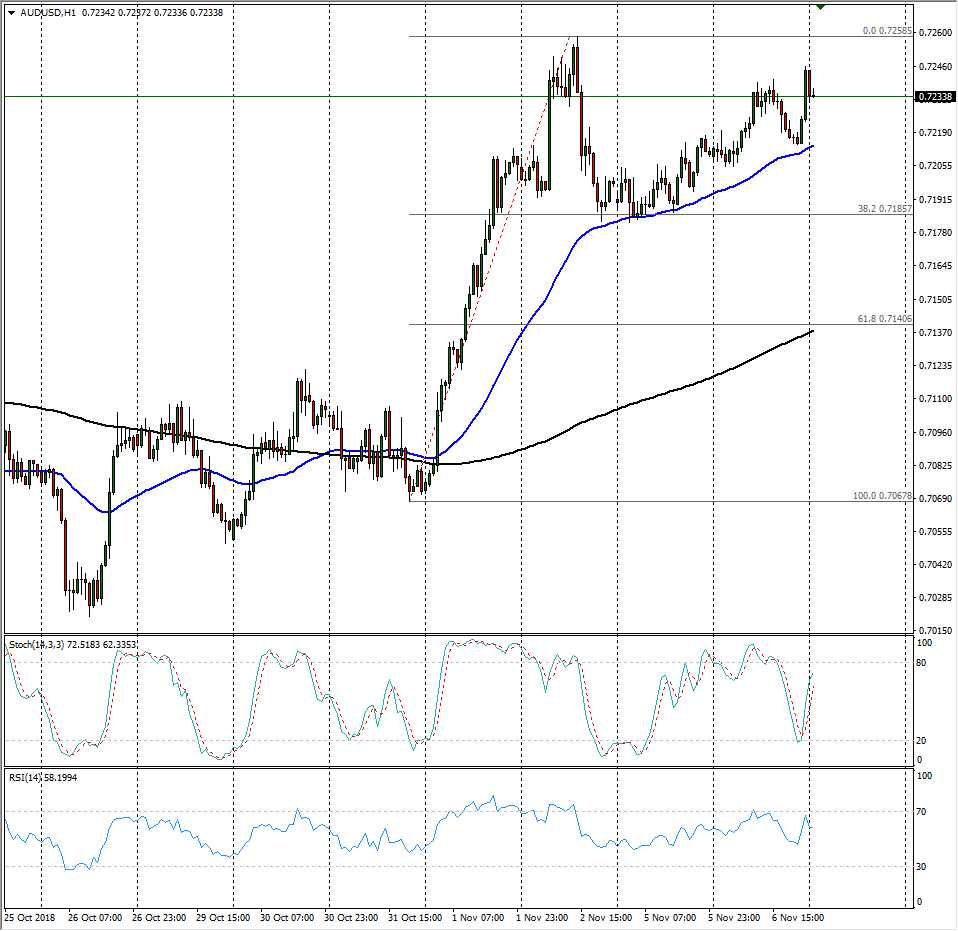Select the Fibonacci 0.0 level label 0.72585
Screen dimensions: 958x931
coord(886,31)
